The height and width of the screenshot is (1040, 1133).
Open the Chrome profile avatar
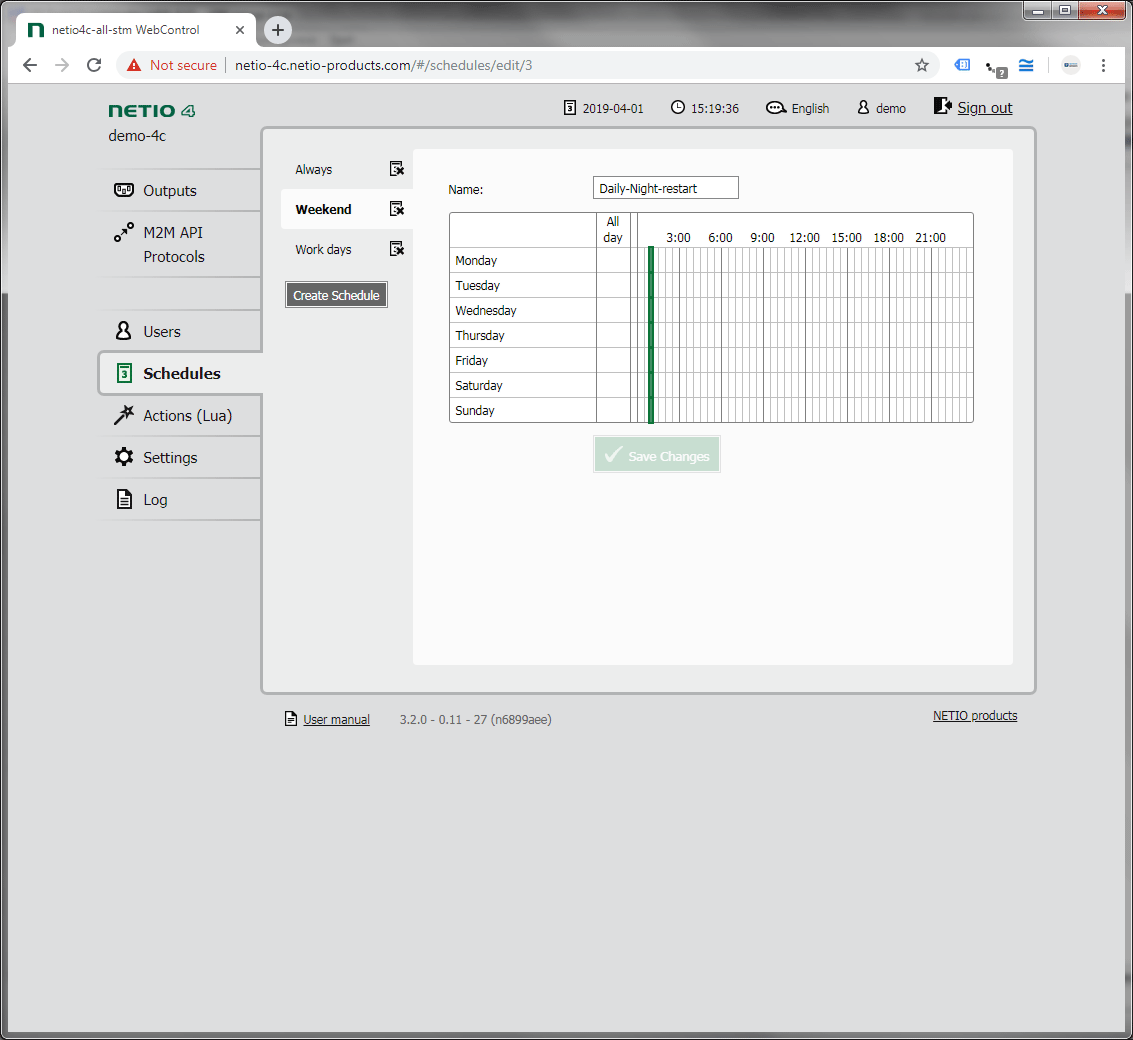coord(1071,65)
